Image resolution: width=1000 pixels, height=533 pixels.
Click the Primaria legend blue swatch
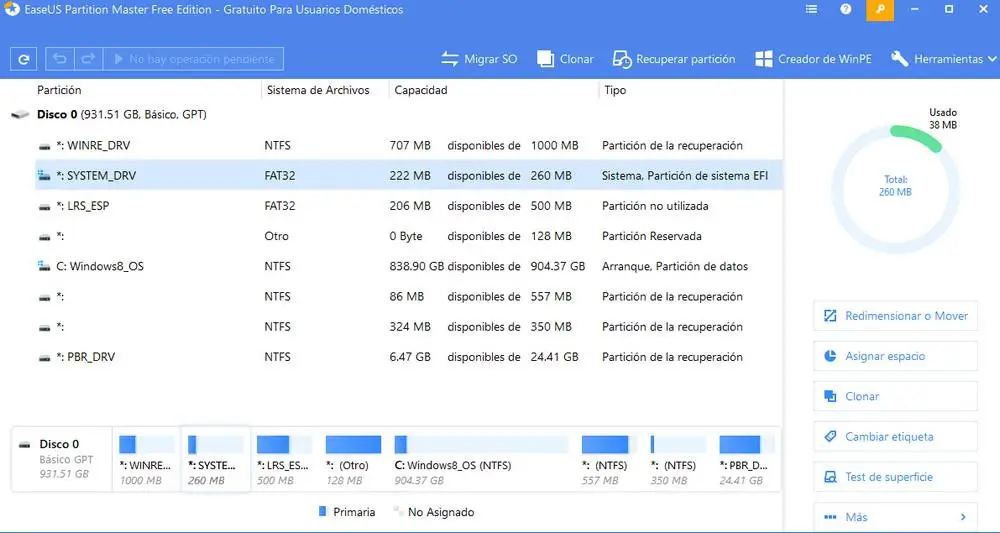pyautogui.click(x=322, y=511)
